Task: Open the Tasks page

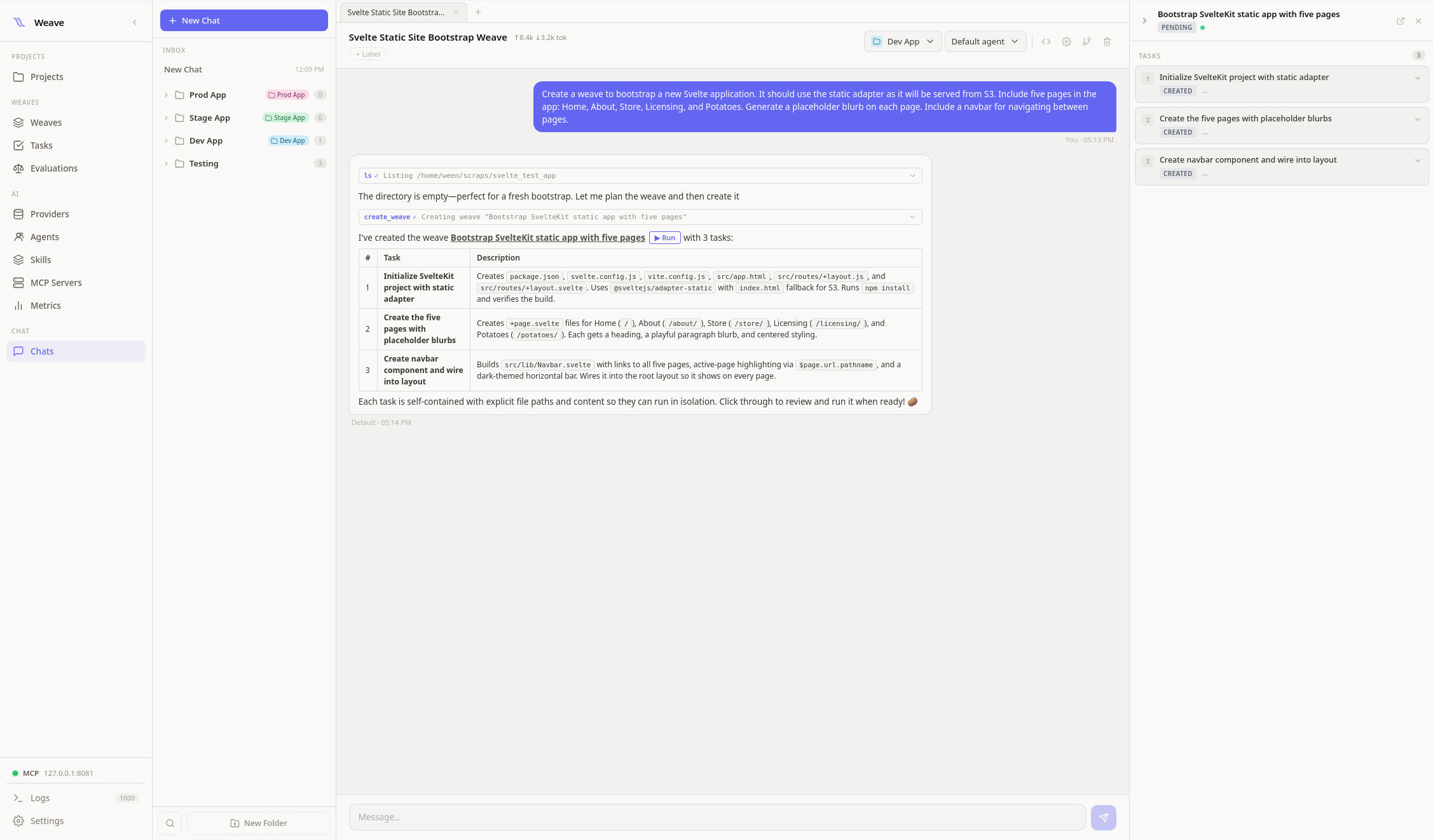Action: (76, 146)
